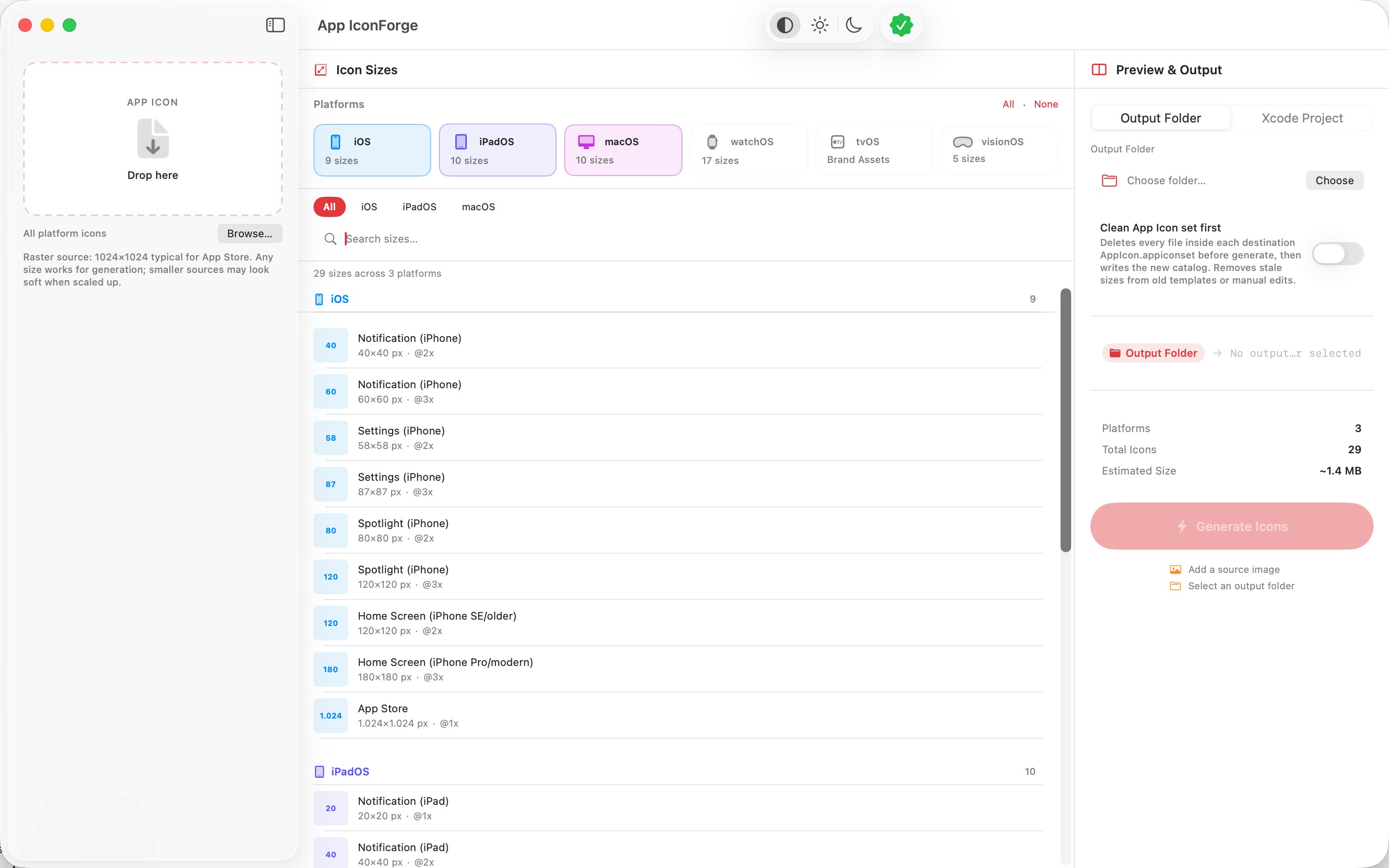Image resolution: width=1389 pixels, height=868 pixels.
Task: Click the 20 size badge for Notification (iPad)
Action: coord(330,808)
